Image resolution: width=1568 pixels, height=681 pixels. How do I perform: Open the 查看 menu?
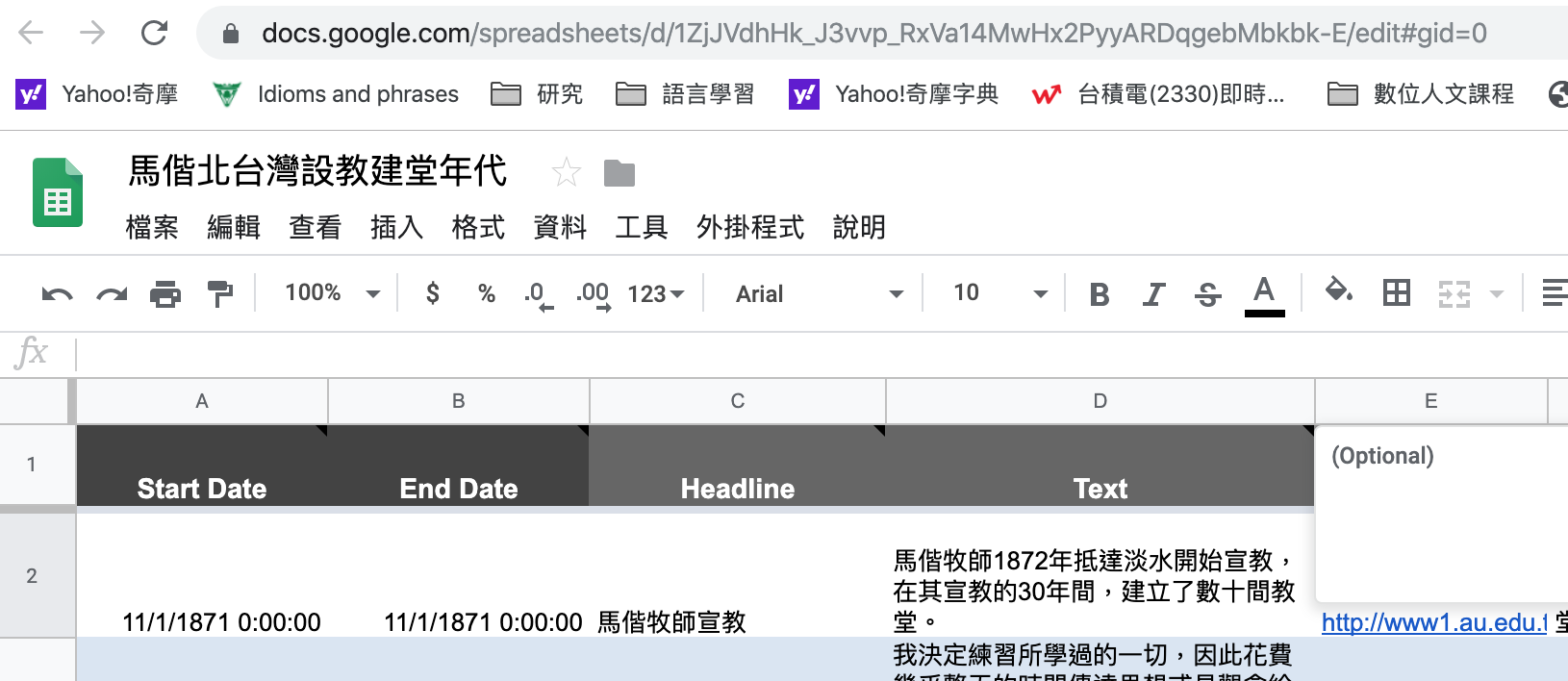pos(316,228)
